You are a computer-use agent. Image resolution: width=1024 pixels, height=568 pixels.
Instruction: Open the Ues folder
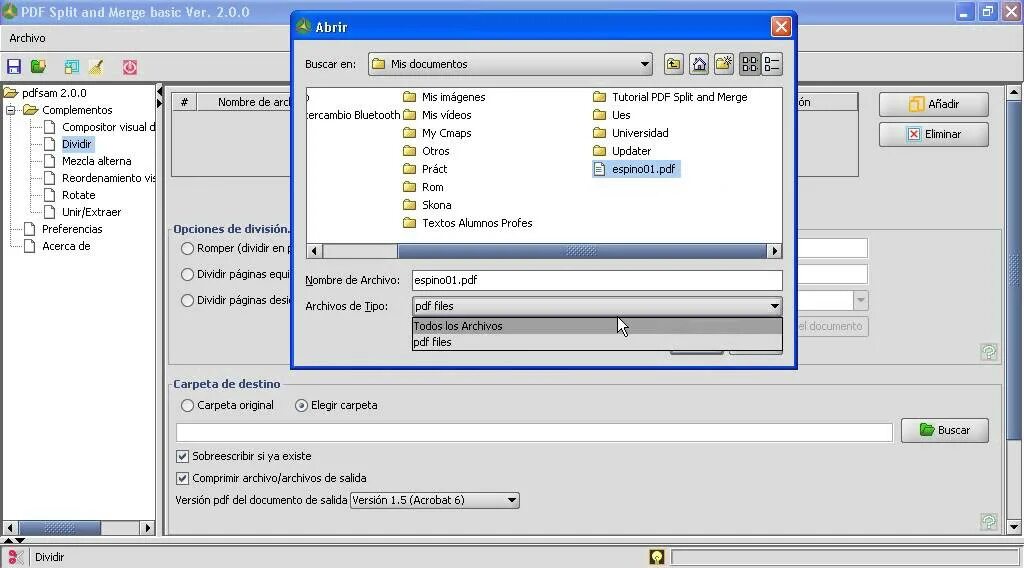pyautogui.click(x=611, y=115)
